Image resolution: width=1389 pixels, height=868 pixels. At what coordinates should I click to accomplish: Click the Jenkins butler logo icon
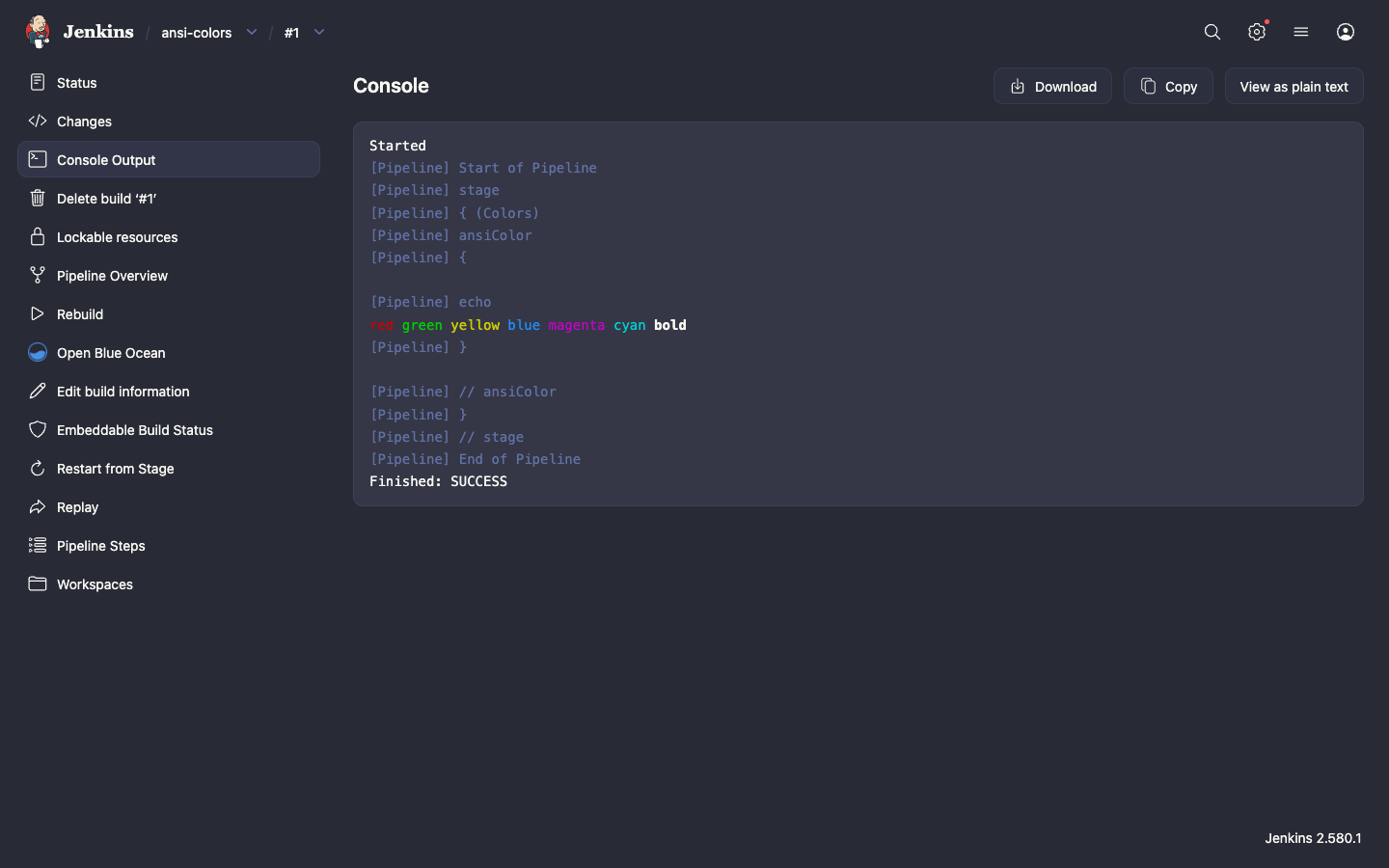[x=38, y=32]
